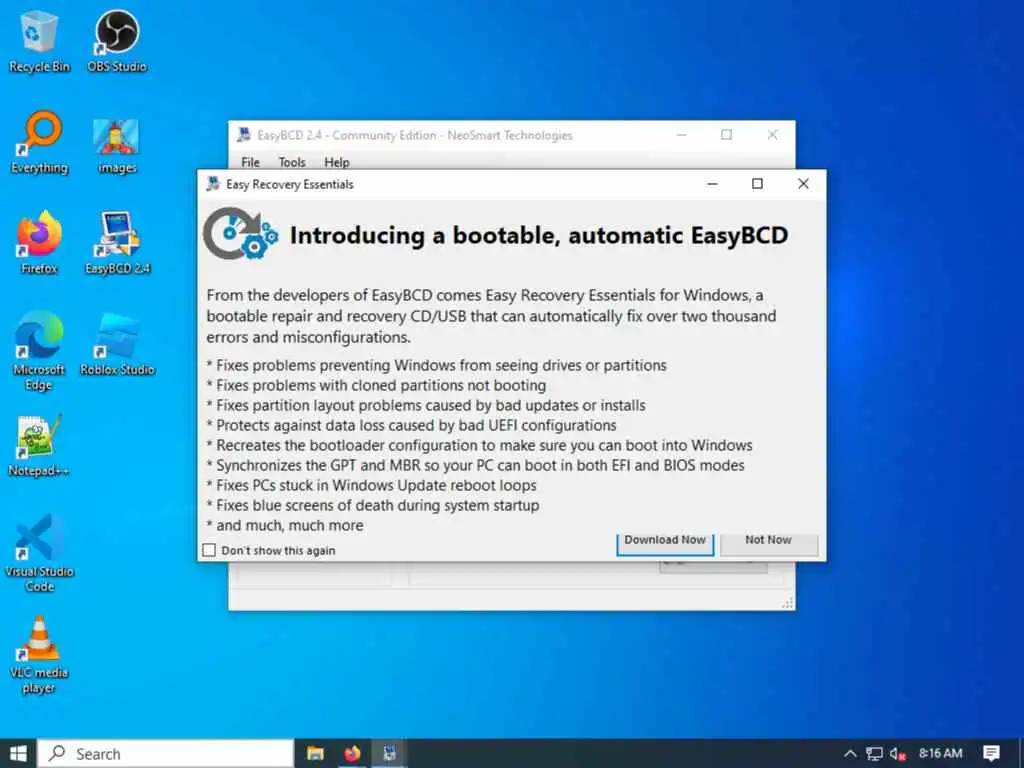
Task: Click the "and much, much more" line
Action: pos(285,526)
